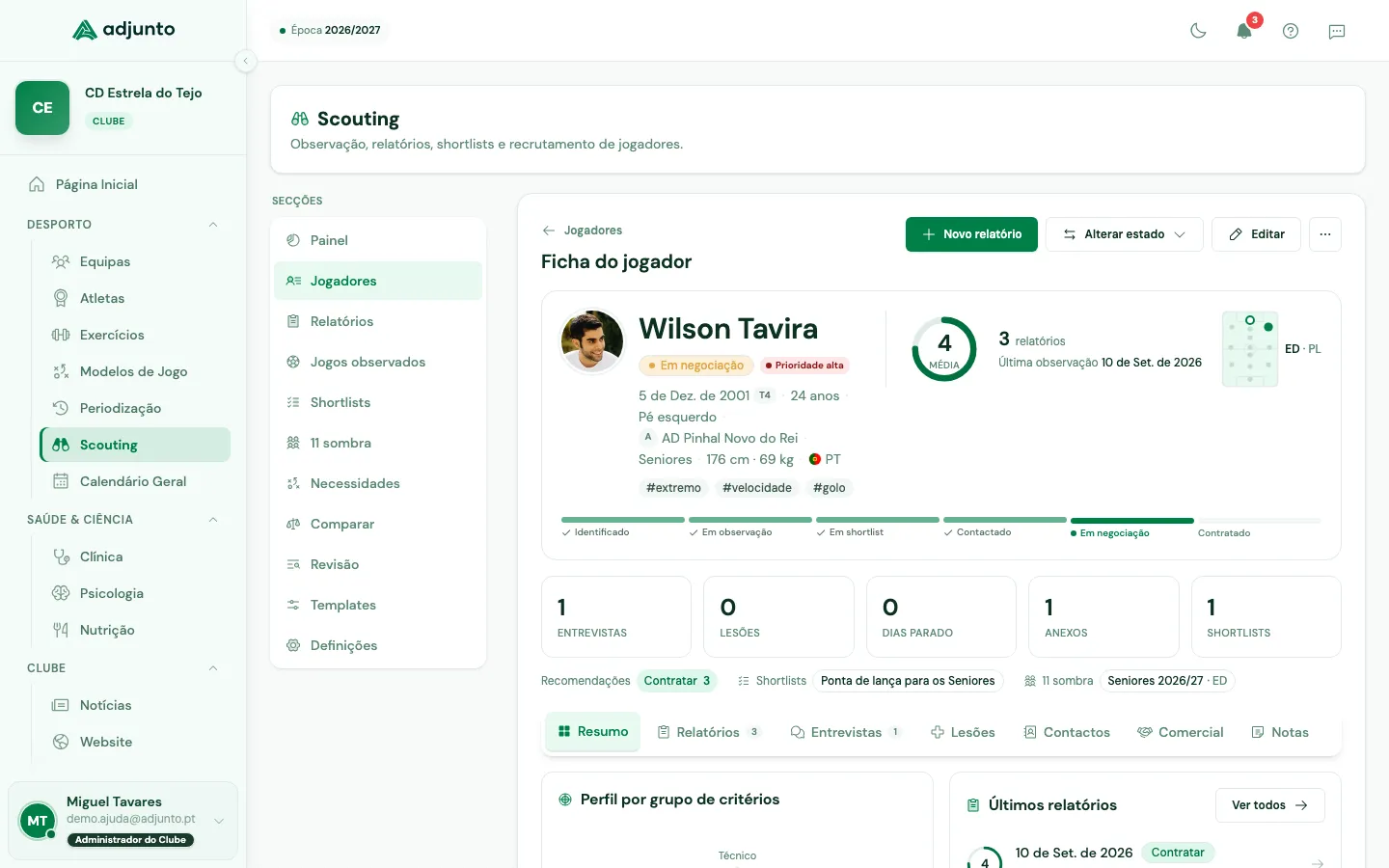This screenshot has height=868, width=1389.
Task: Select Comparar section
Action: pyautogui.click(x=378, y=524)
